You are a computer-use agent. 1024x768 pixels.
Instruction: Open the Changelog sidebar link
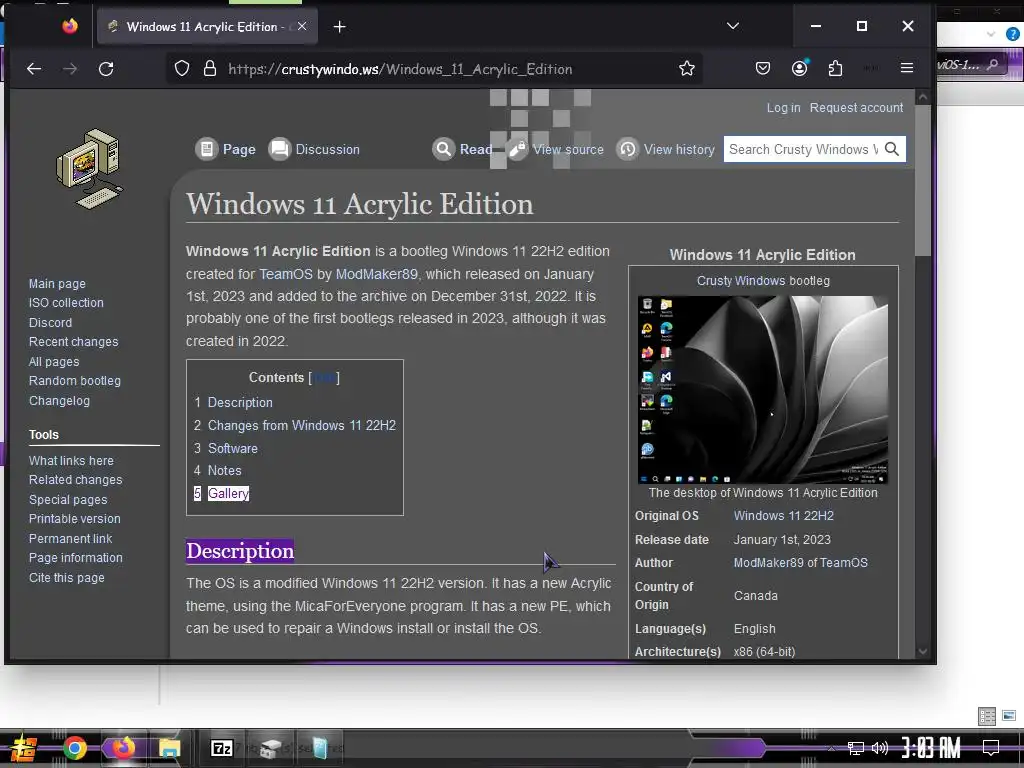pos(59,401)
